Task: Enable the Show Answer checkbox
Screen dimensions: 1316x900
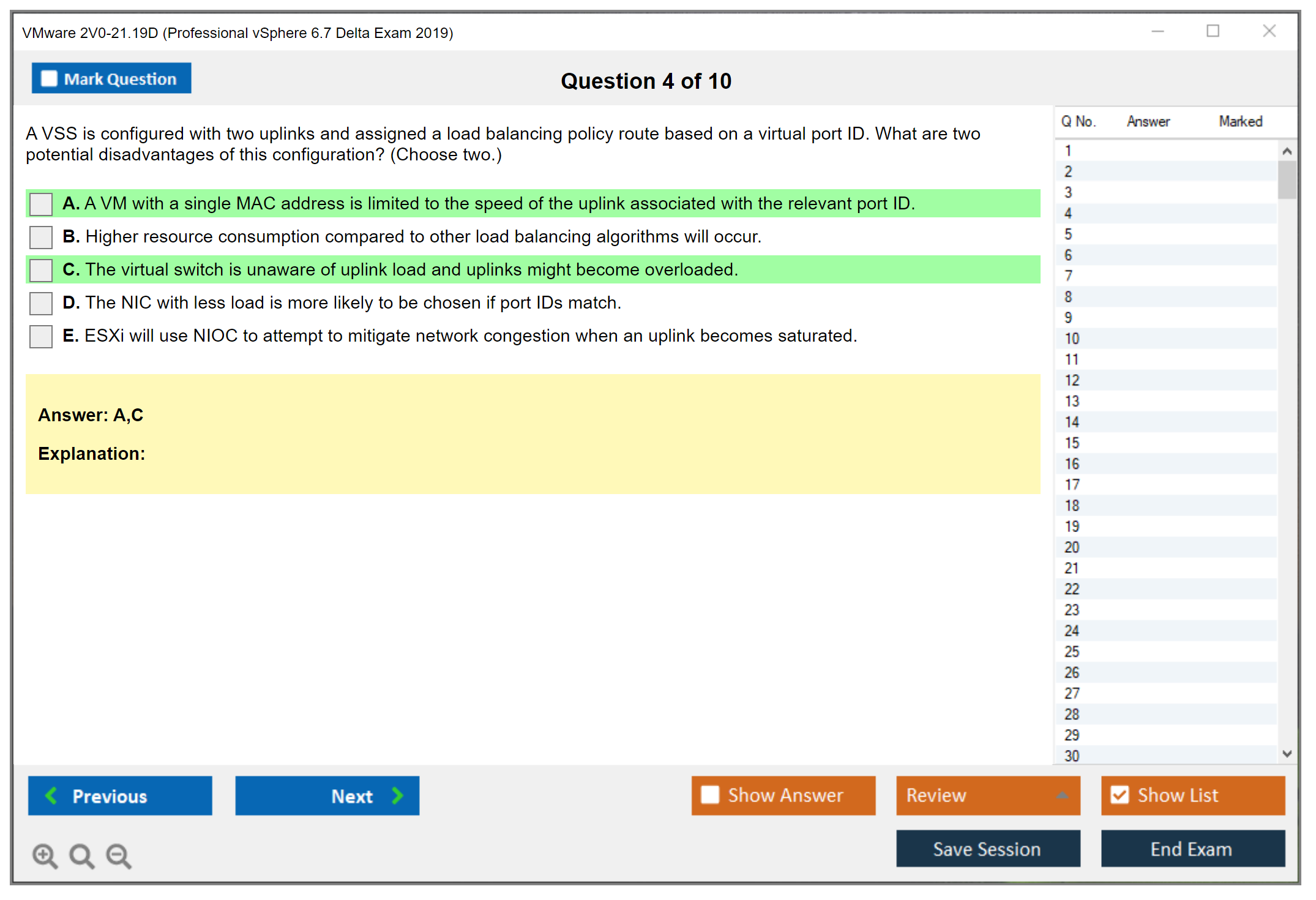Action: point(710,795)
